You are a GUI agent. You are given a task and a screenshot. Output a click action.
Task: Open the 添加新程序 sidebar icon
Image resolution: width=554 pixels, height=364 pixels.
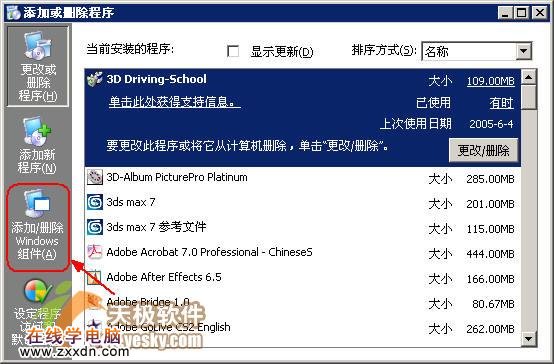37,145
